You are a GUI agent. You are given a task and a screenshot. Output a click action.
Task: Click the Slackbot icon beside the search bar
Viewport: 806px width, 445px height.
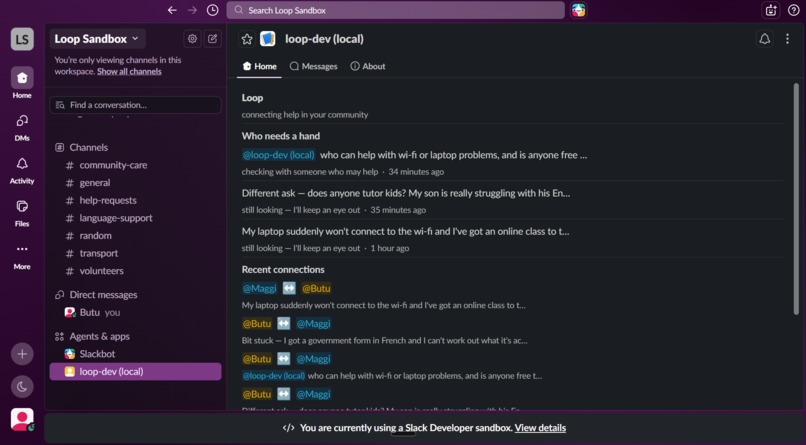click(578, 10)
